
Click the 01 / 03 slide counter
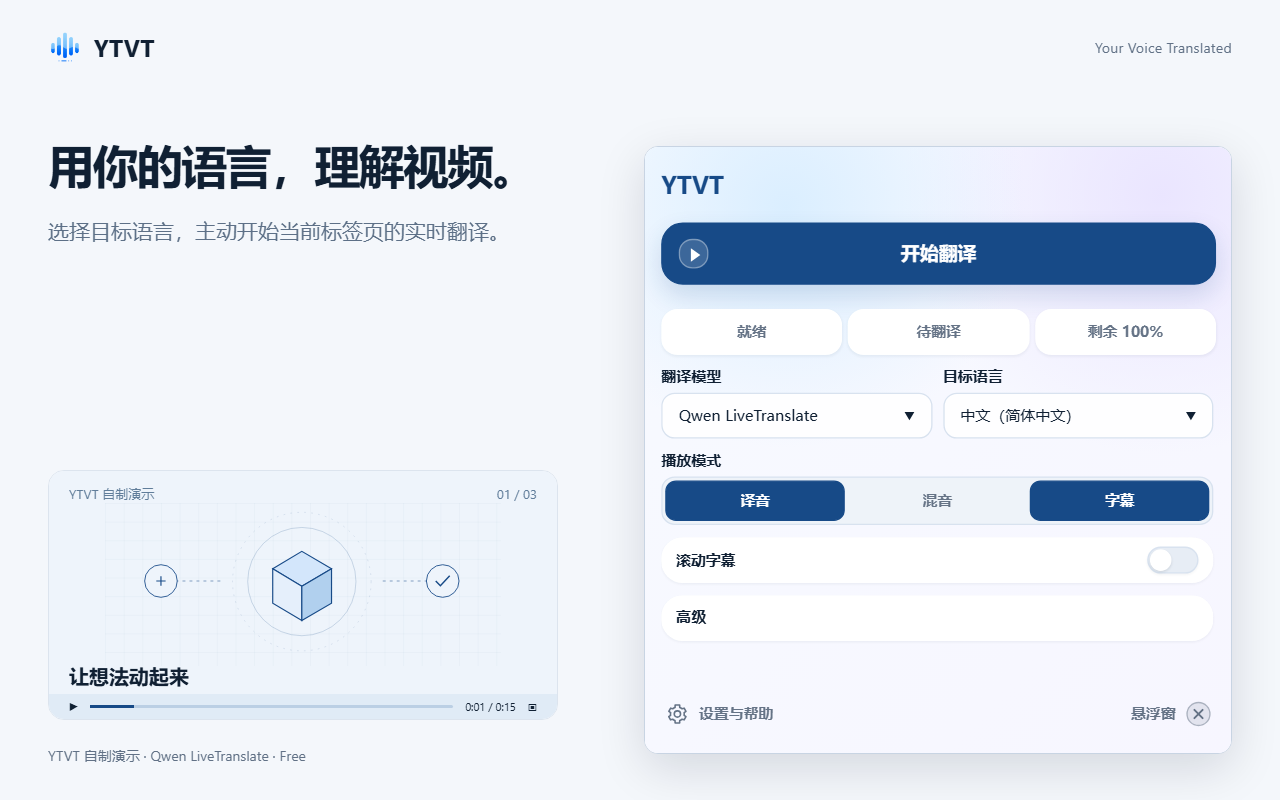point(517,495)
